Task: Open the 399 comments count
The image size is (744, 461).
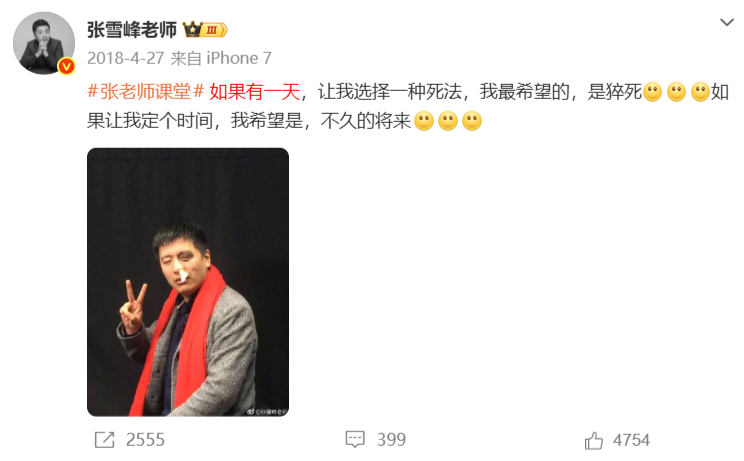Action: pos(391,439)
